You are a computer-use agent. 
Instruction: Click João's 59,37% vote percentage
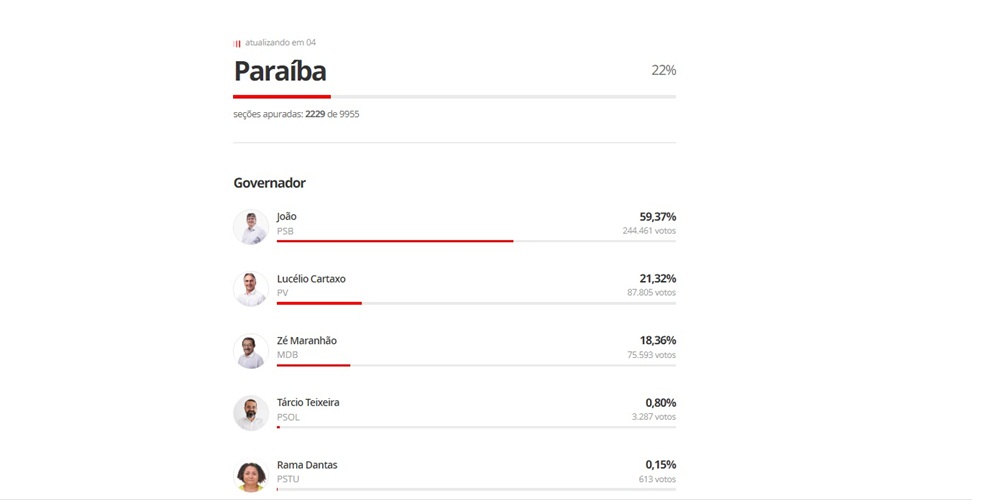(657, 217)
